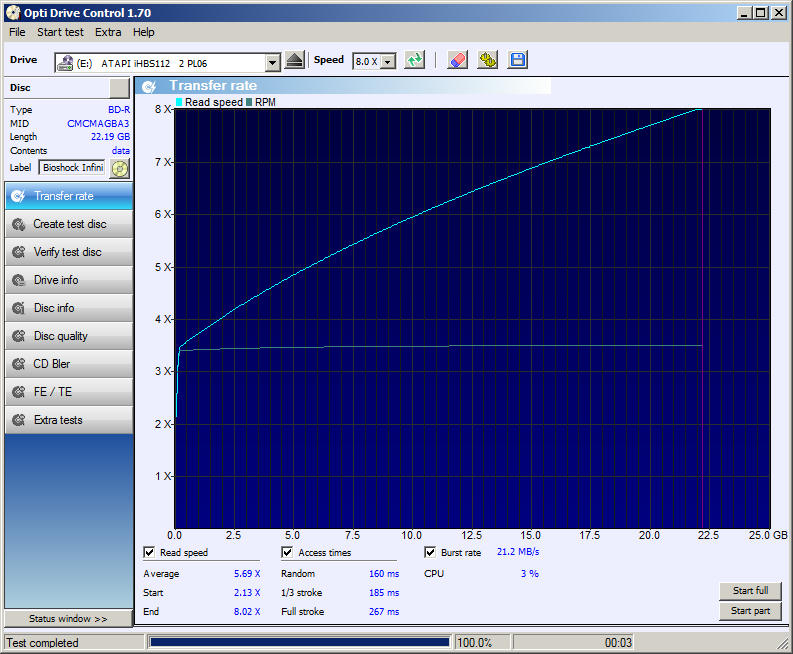Click the 1/3 stroke value 185 ms
This screenshot has height=654, width=793.
(x=384, y=592)
